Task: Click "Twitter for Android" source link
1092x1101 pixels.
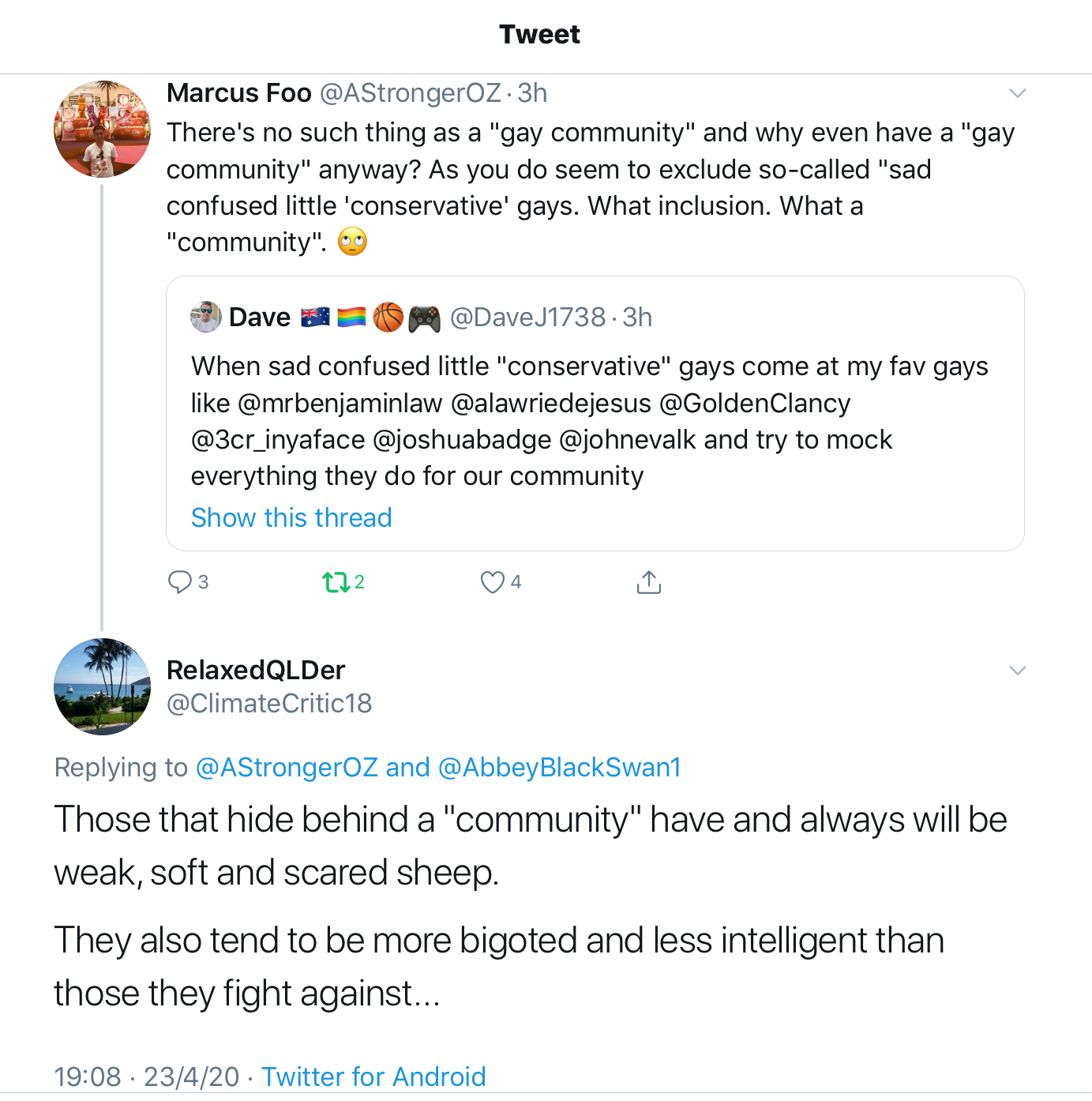Action: coord(373,1077)
